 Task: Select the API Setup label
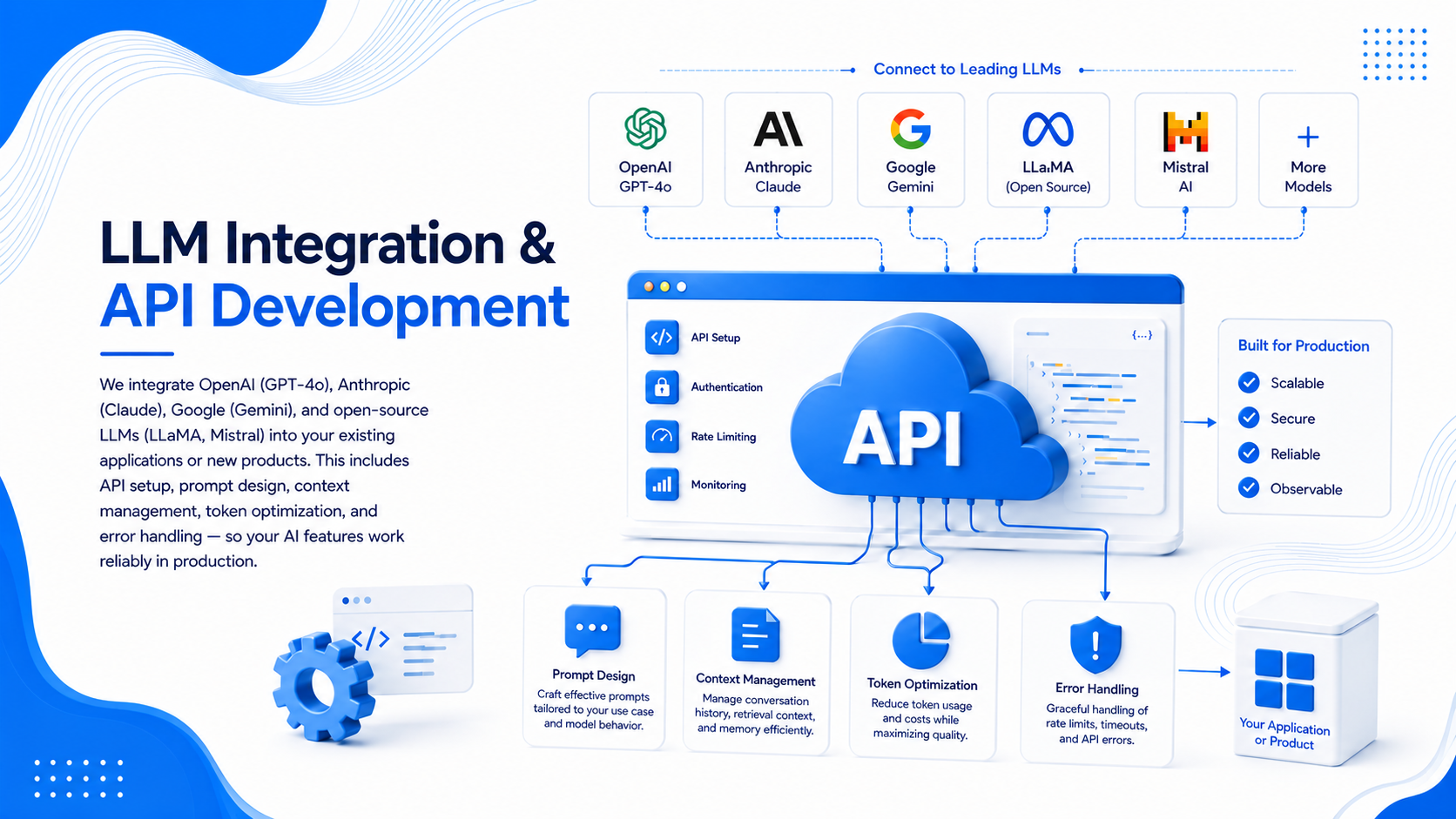coord(715,338)
